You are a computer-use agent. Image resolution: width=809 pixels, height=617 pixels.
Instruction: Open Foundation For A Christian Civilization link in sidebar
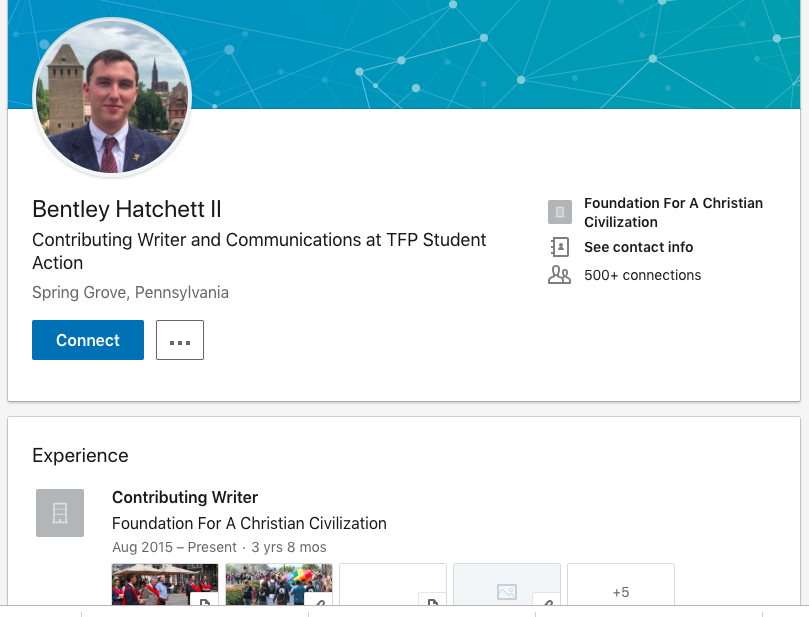(673, 213)
